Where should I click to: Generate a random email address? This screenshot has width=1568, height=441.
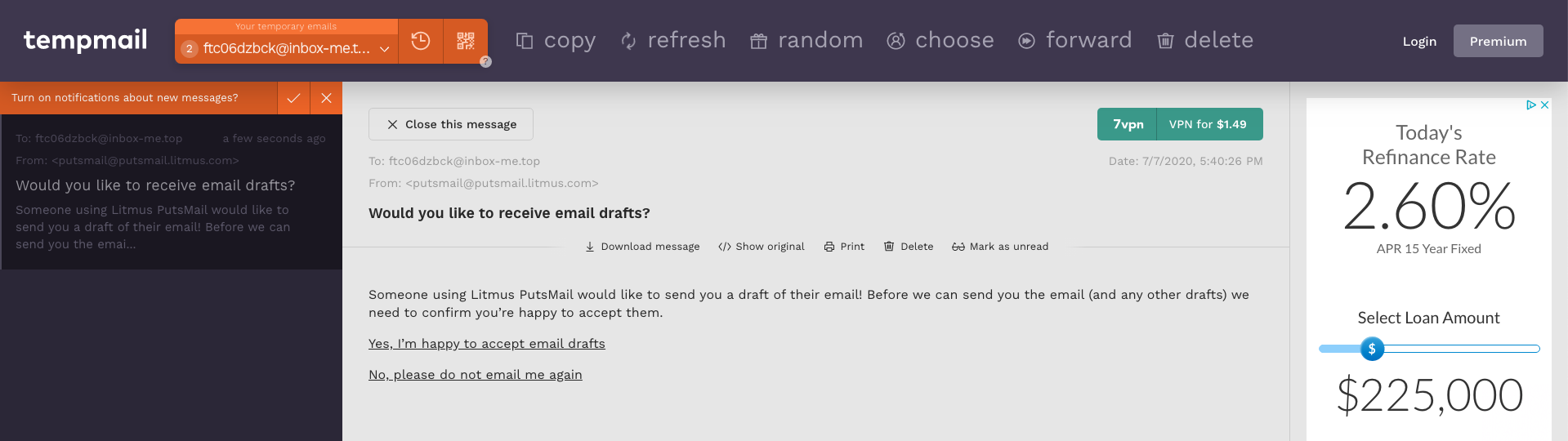(x=806, y=40)
